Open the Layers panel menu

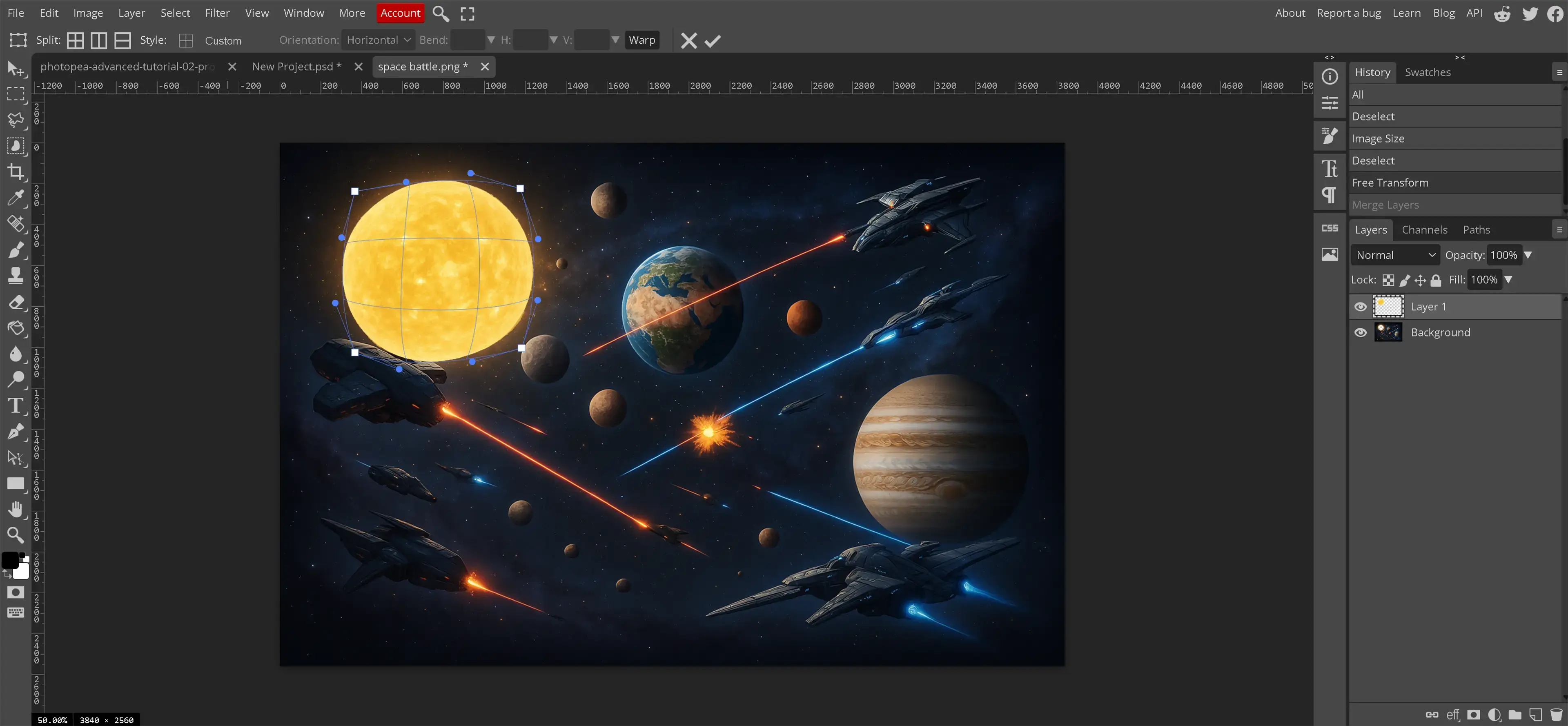coord(1559,229)
